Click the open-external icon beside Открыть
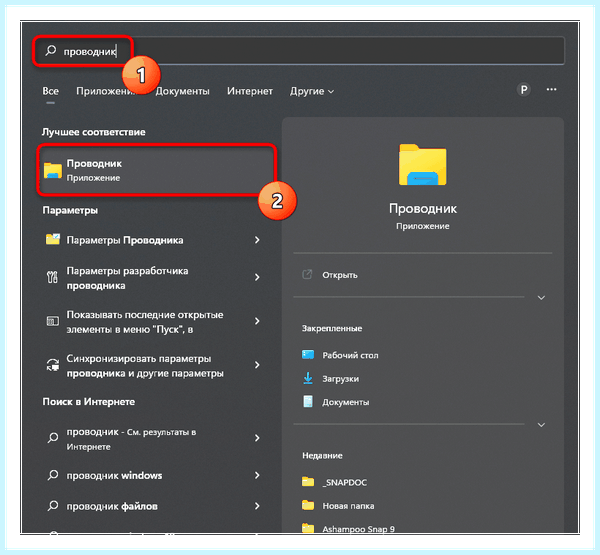This screenshot has height=555, width=600. click(307, 274)
